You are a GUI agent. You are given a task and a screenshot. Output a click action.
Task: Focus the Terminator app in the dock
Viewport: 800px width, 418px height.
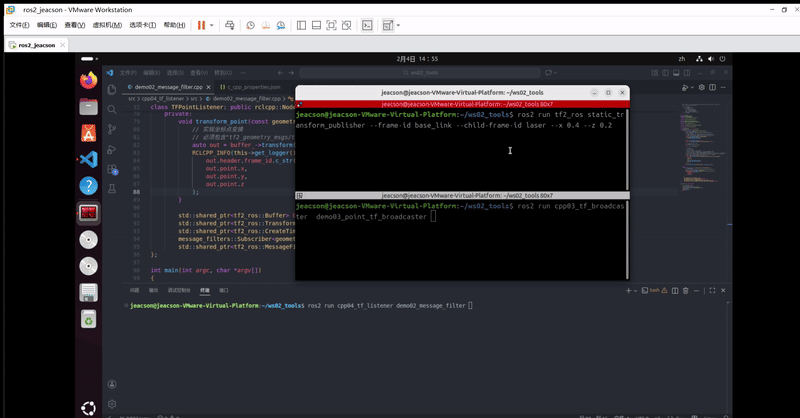(88, 213)
